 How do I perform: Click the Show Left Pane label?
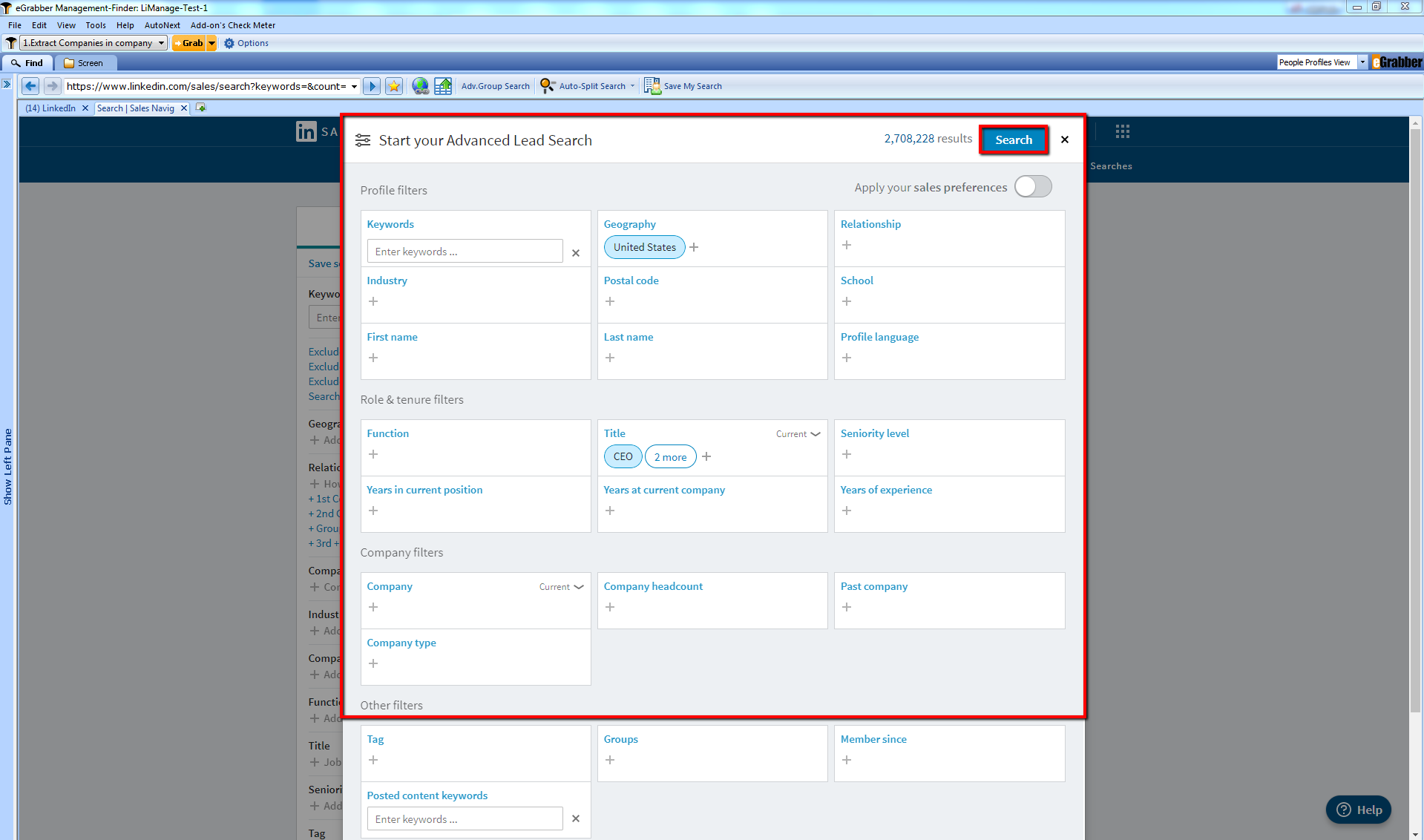8,467
